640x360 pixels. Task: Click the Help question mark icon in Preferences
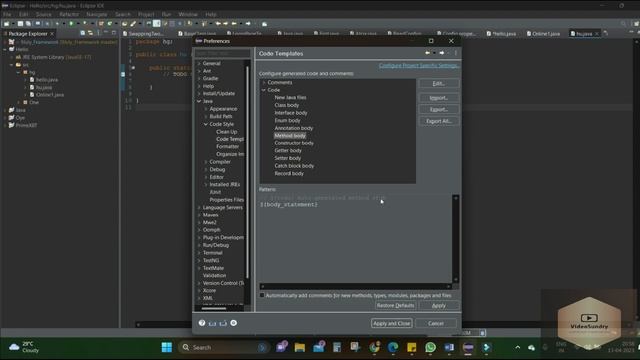click(x=202, y=323)
